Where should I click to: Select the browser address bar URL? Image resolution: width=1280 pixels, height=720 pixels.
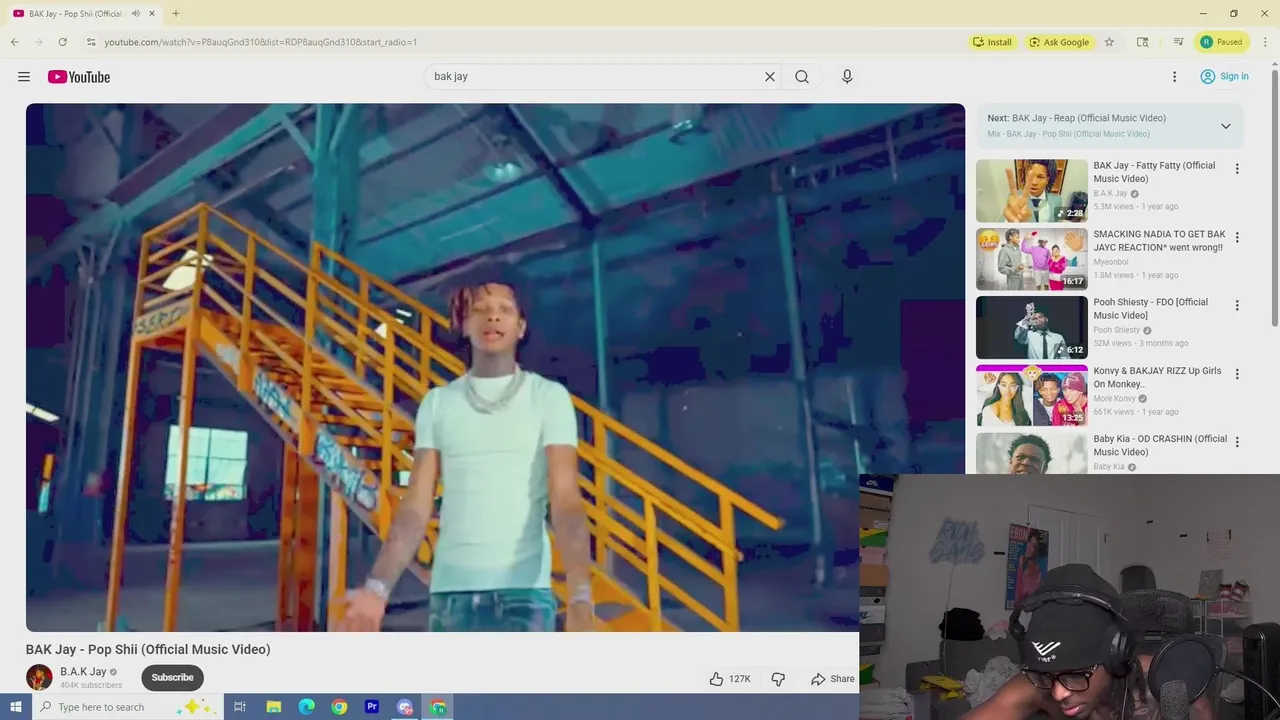pos(261,42)
